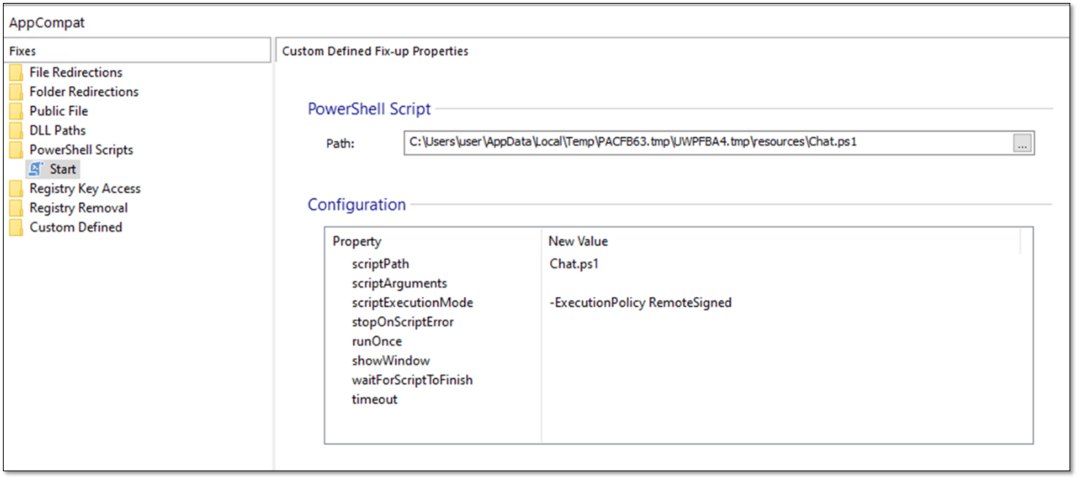Click the Custom Defined Fix-up Properties title

tap(375, 52)
